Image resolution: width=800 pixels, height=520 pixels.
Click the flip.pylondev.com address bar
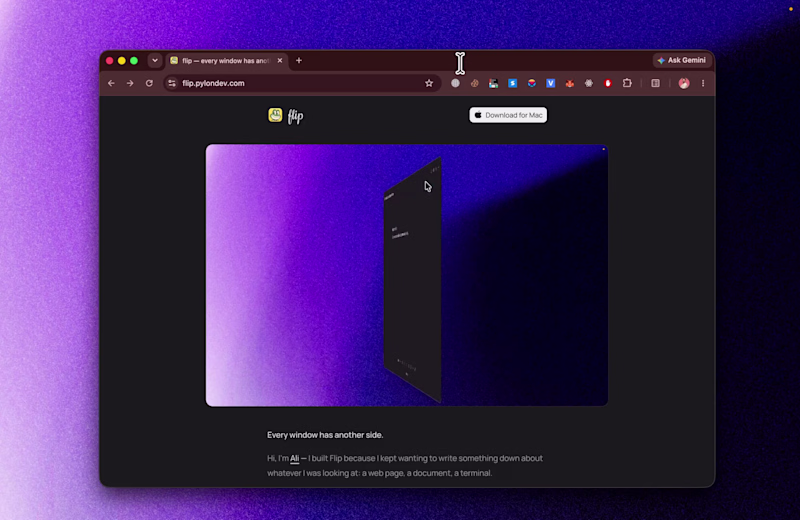pyautogui.click(x=301, y=83)
